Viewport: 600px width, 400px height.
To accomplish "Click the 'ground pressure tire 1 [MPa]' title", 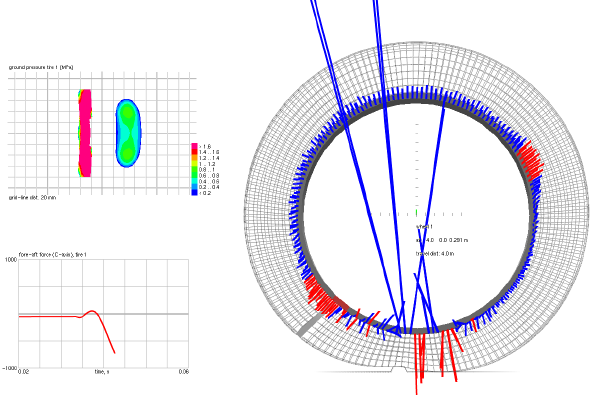I will coord(42,66).
